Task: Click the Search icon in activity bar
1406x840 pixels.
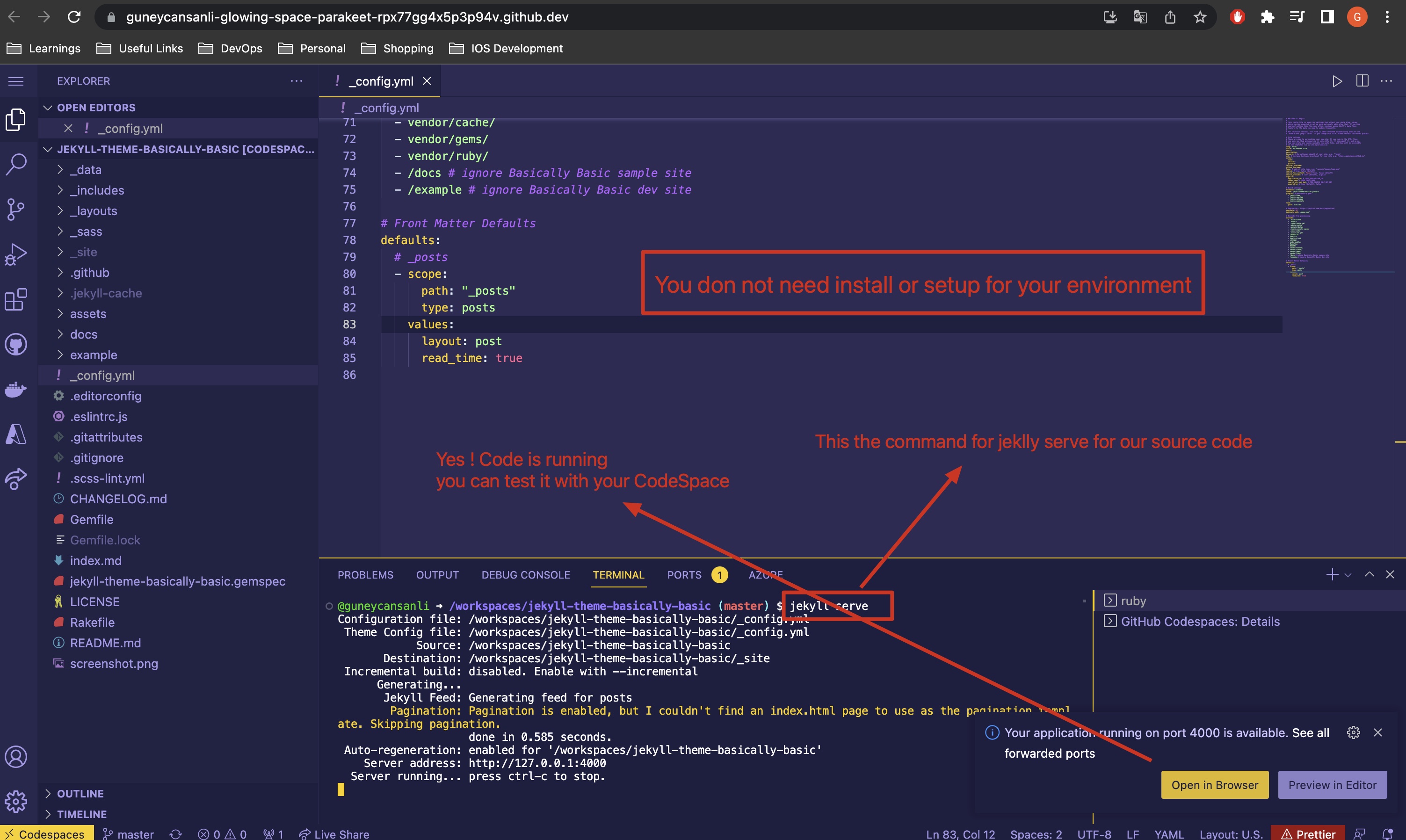Action: (x=15, y=163)
